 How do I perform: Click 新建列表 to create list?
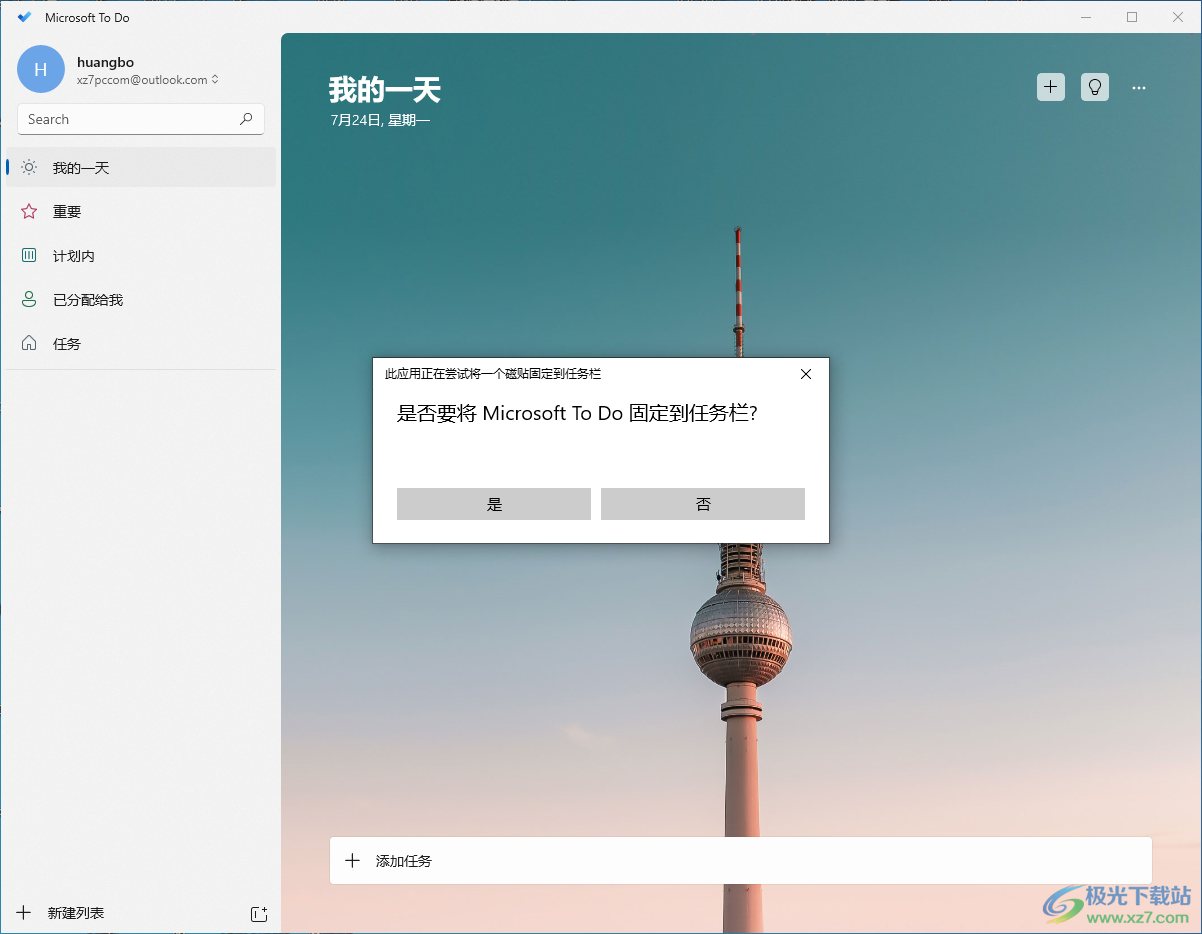tap(76, 913)
